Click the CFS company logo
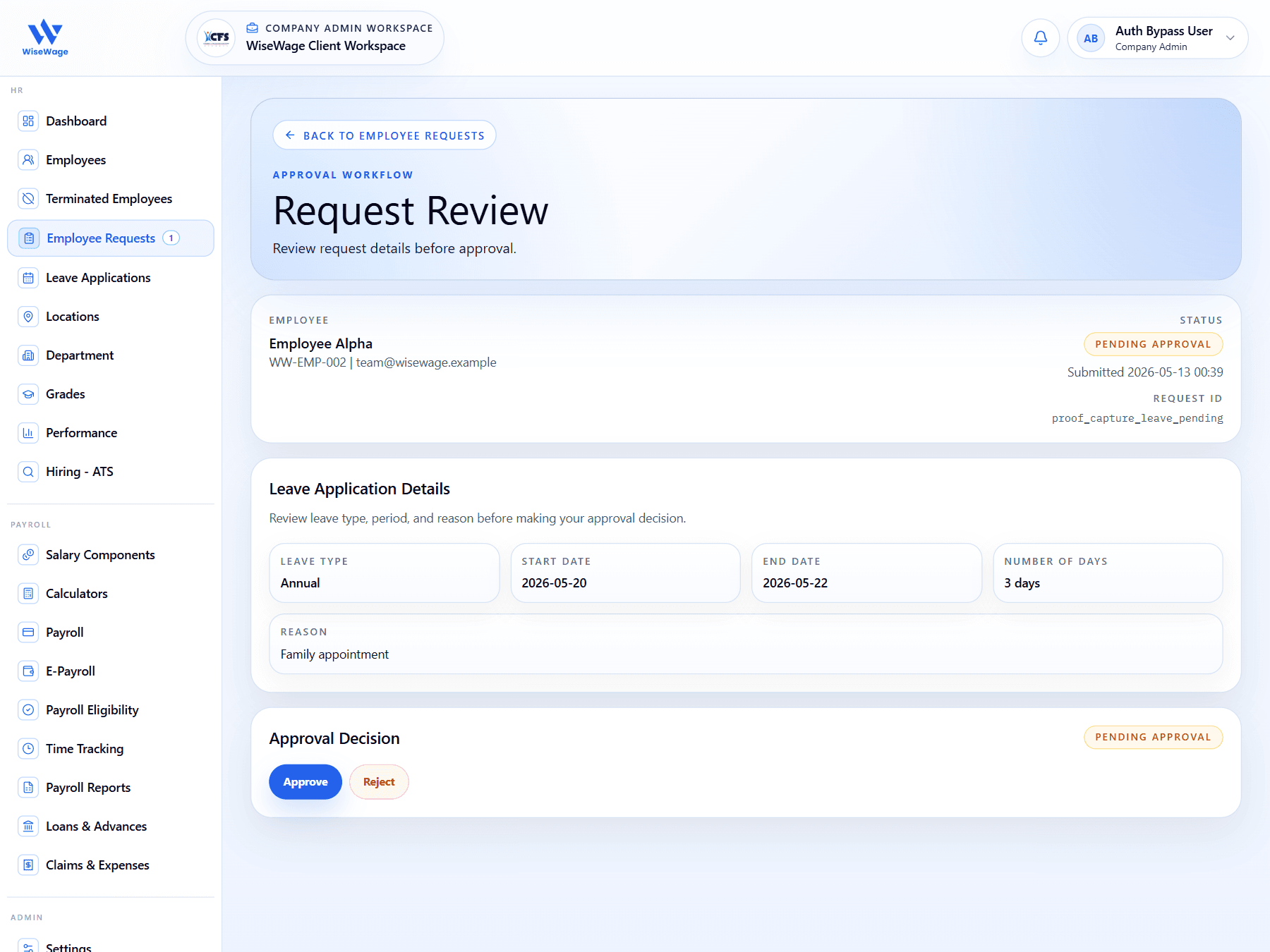 216,38
